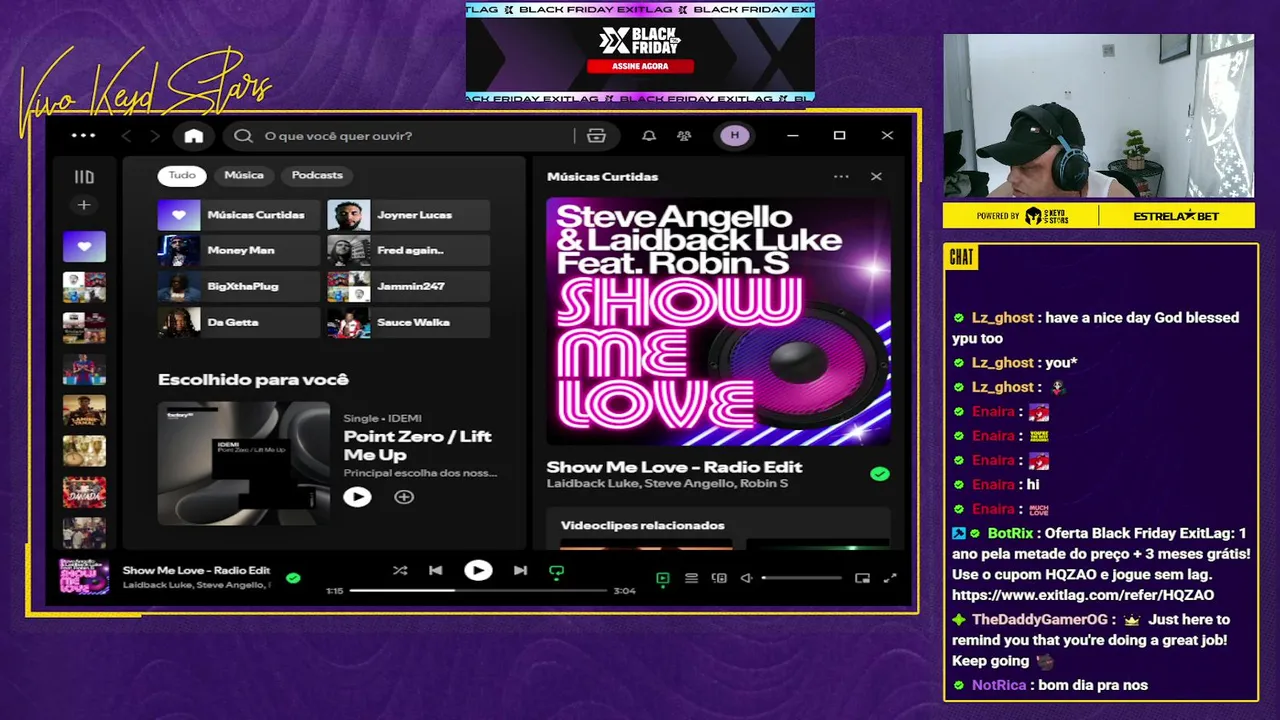
Task: Click the main play button
Action: tap(478, 570)
